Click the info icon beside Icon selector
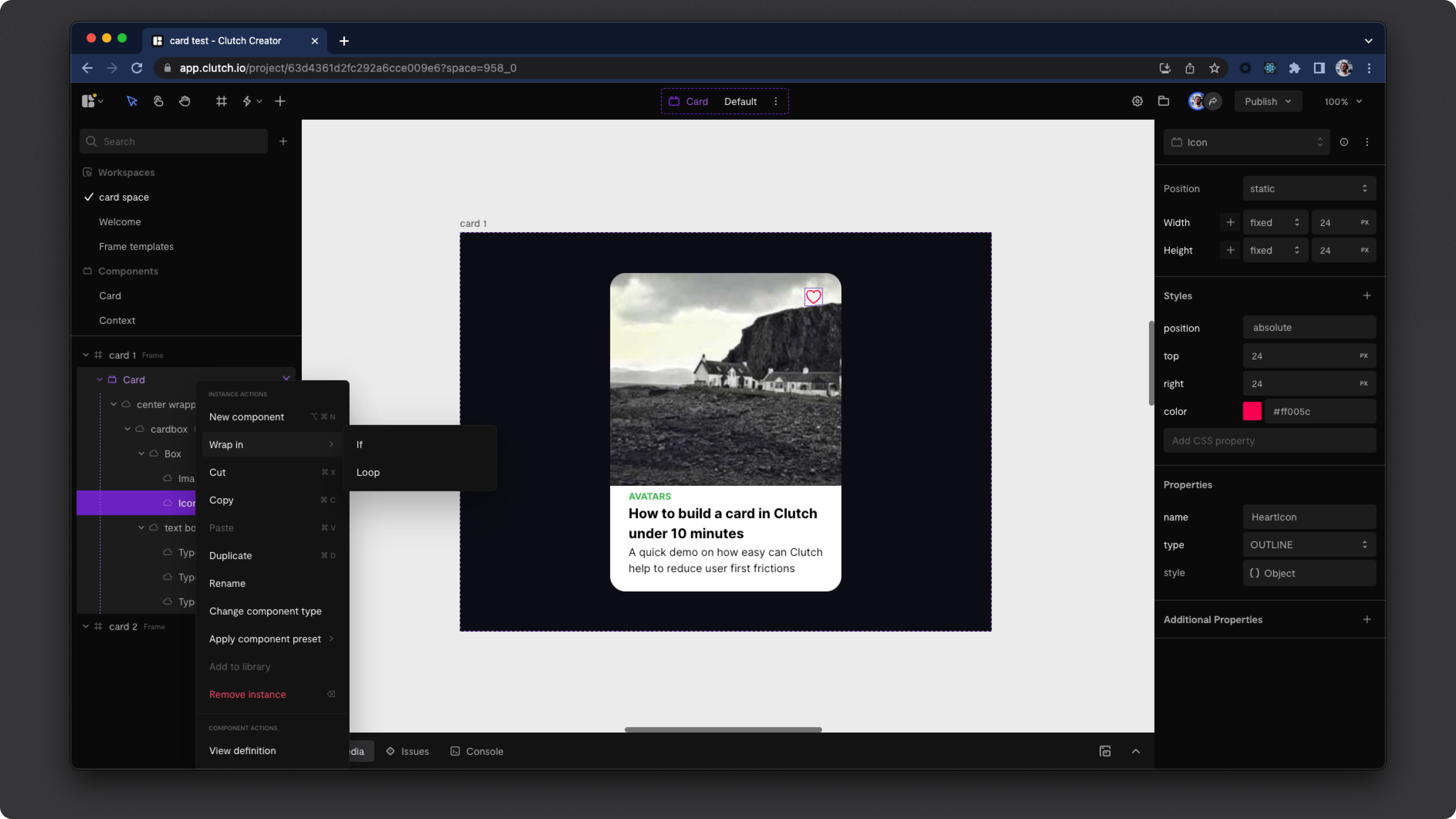The height and width of the screenshot is (819, 1456). 1343,143
